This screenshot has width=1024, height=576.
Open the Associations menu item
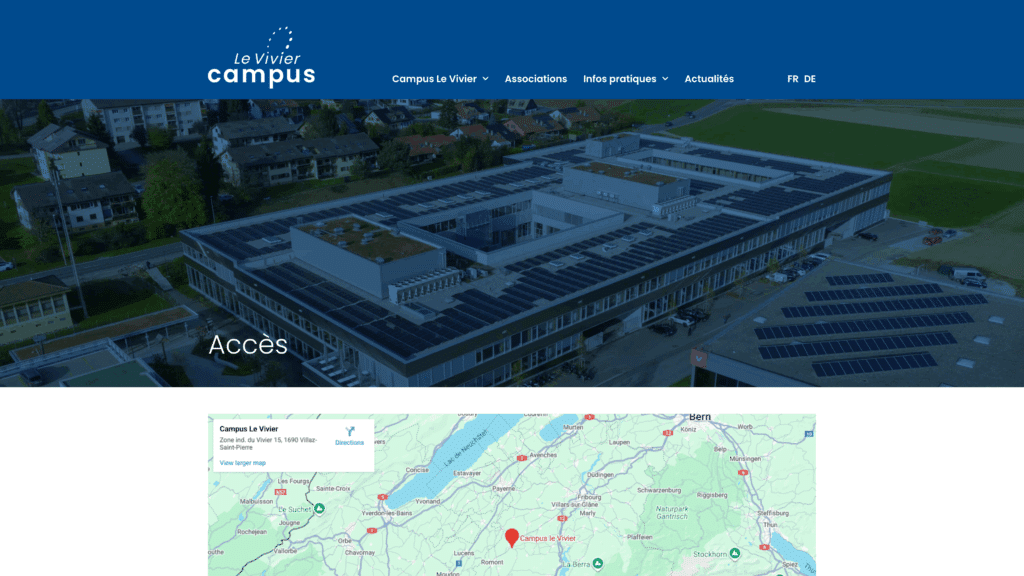pyautogui.click(x=535, y=79)
